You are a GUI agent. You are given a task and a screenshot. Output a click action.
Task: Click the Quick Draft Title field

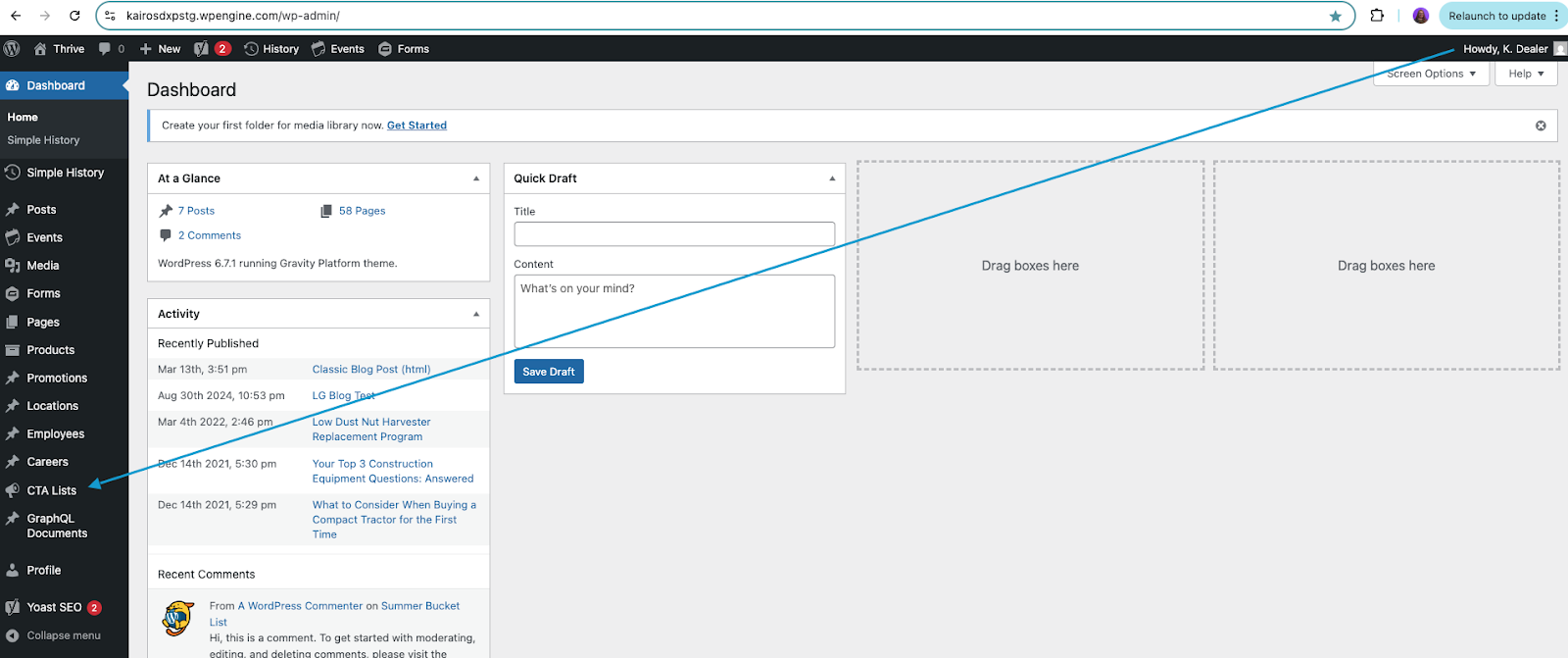point(674,233)
